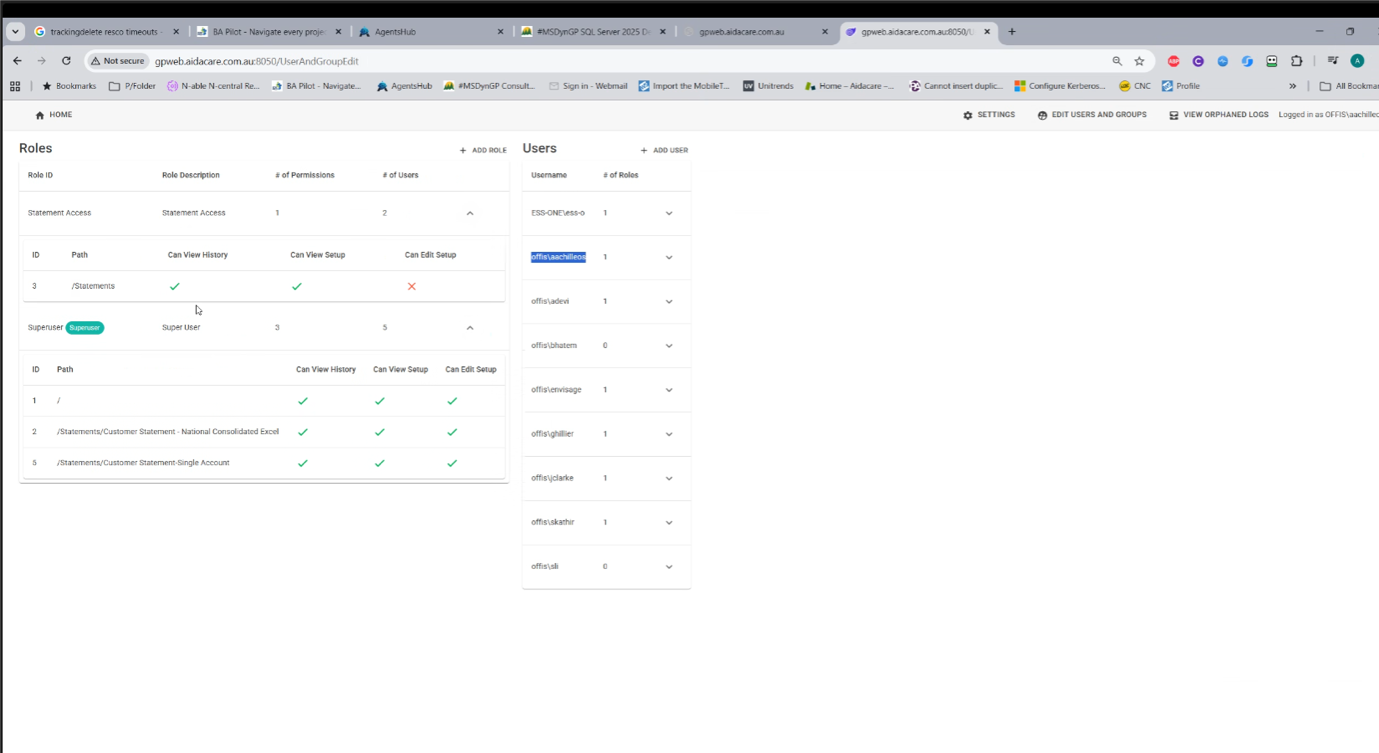Collapse the Superuser role row
Image resolution: width=1379 pixels, height=753 pixels.
click(470, 328)
